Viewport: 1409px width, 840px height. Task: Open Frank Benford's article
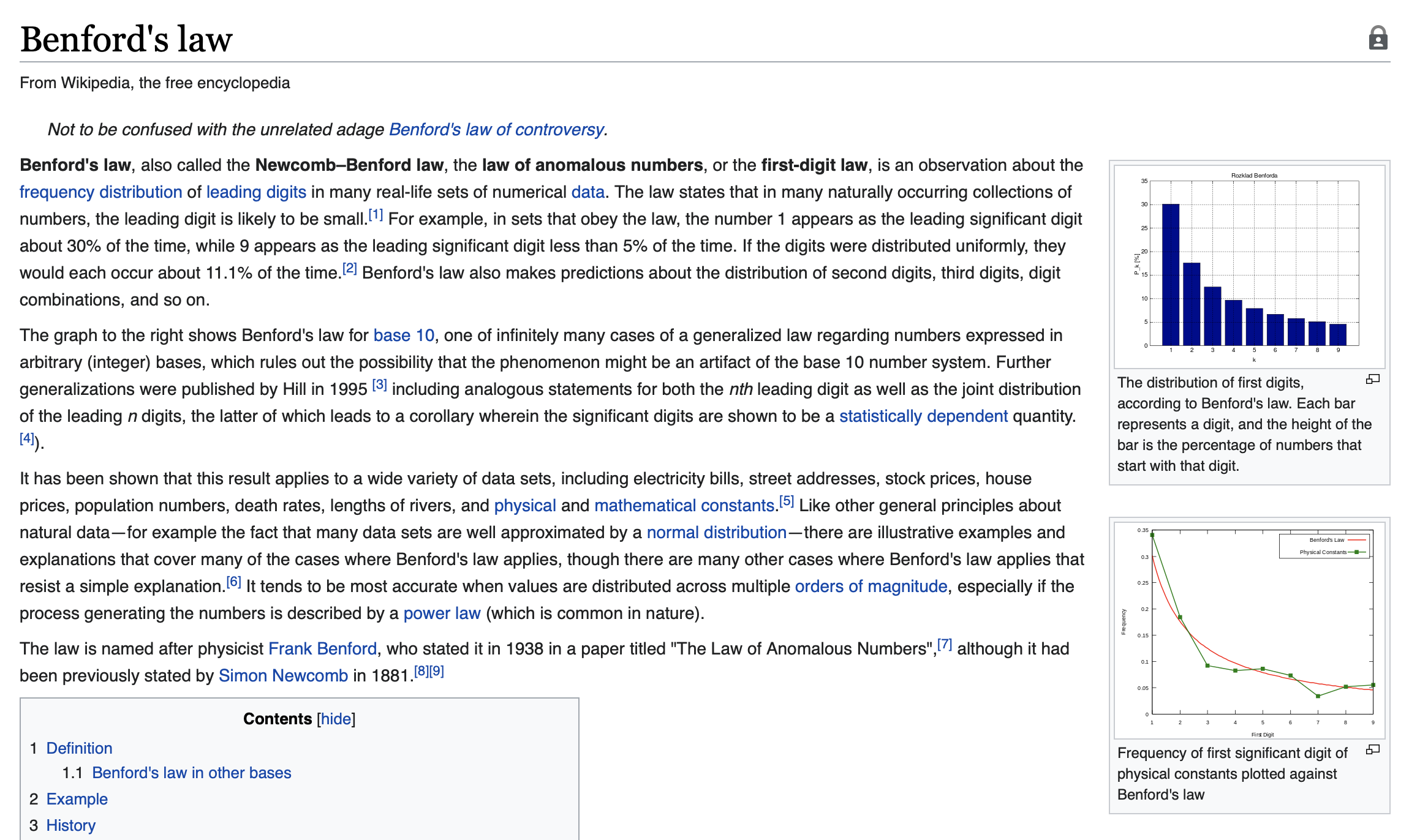323,649
